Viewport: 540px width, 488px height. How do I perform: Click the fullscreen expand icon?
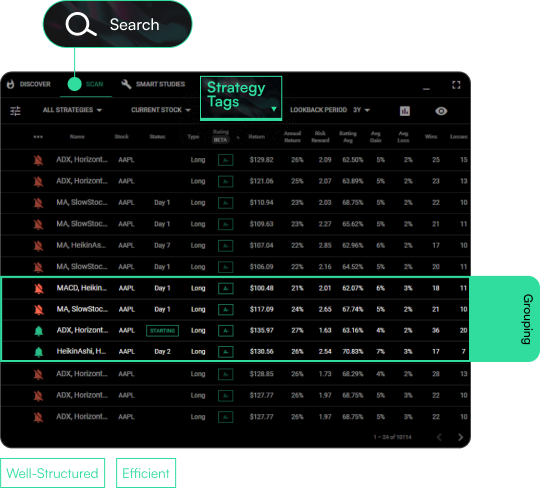456,85
